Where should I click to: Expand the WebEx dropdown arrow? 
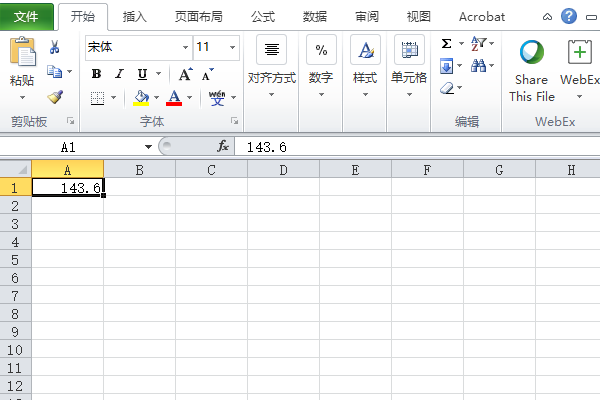coord(579,96)
